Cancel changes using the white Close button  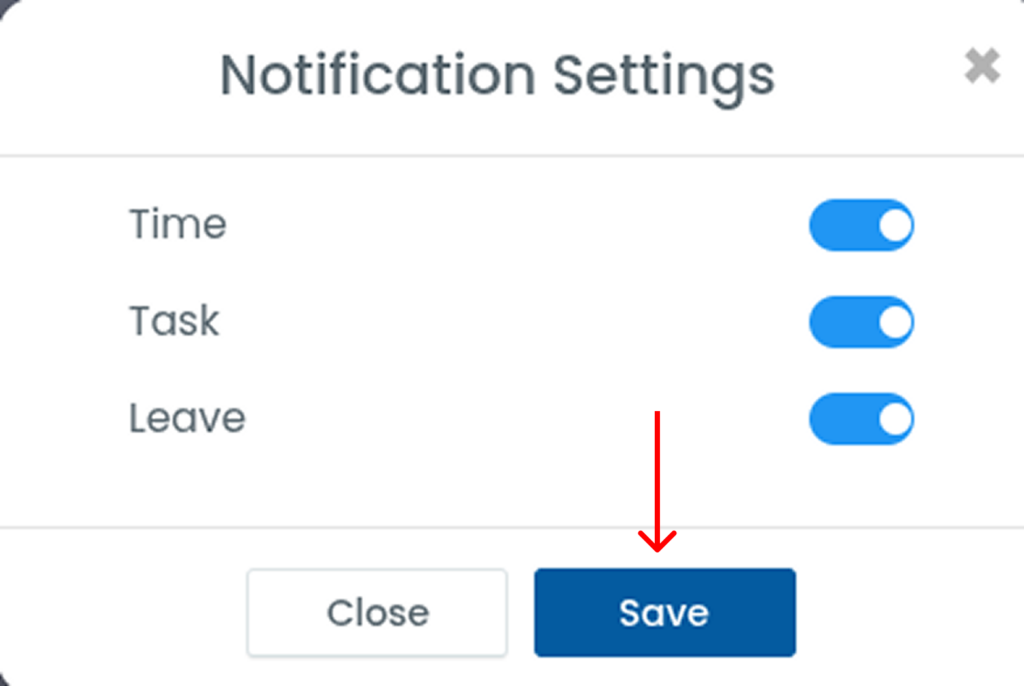[377, 612]
